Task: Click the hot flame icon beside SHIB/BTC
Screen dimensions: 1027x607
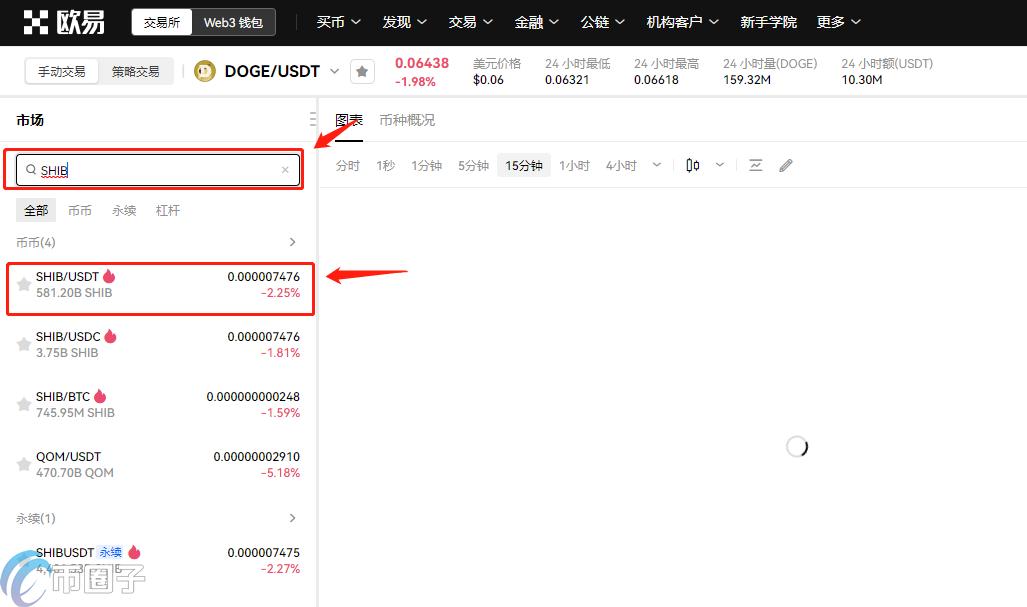Action: click(100, 396)
